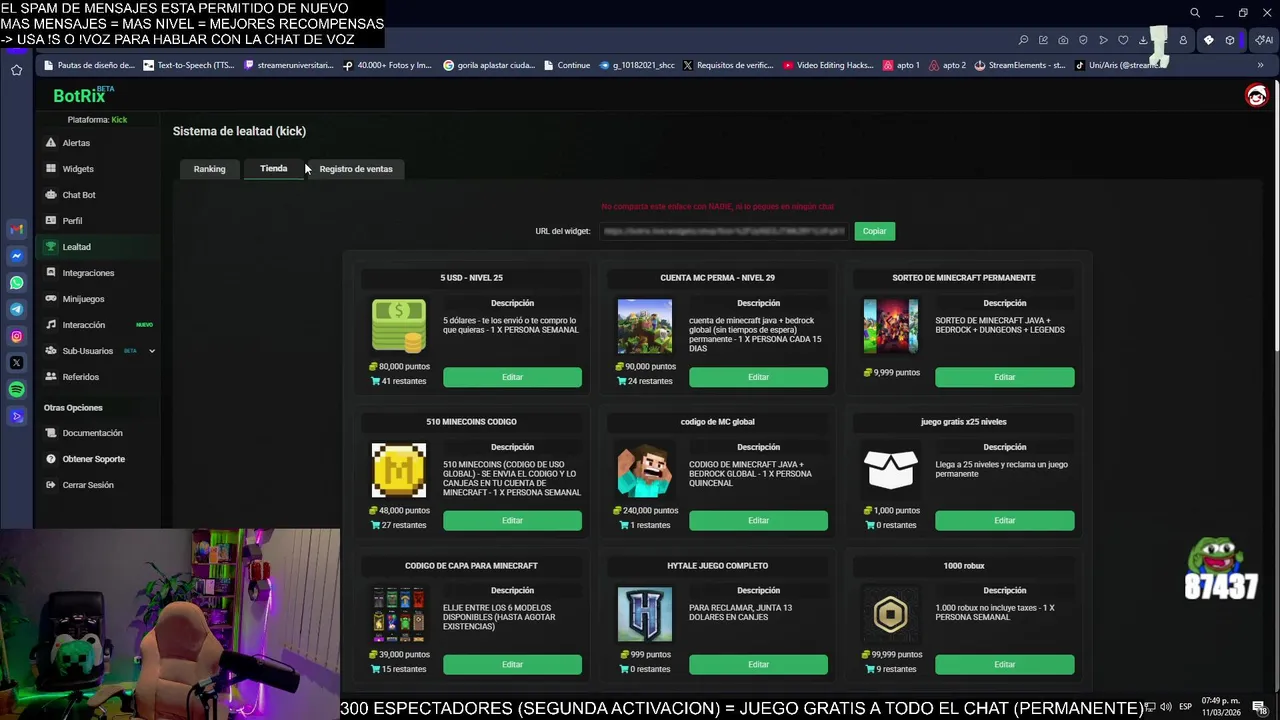Click the ESP language indicator in taskbar
The image size is (1280, 720).
pyautogui.click(x=1185, y=707)
